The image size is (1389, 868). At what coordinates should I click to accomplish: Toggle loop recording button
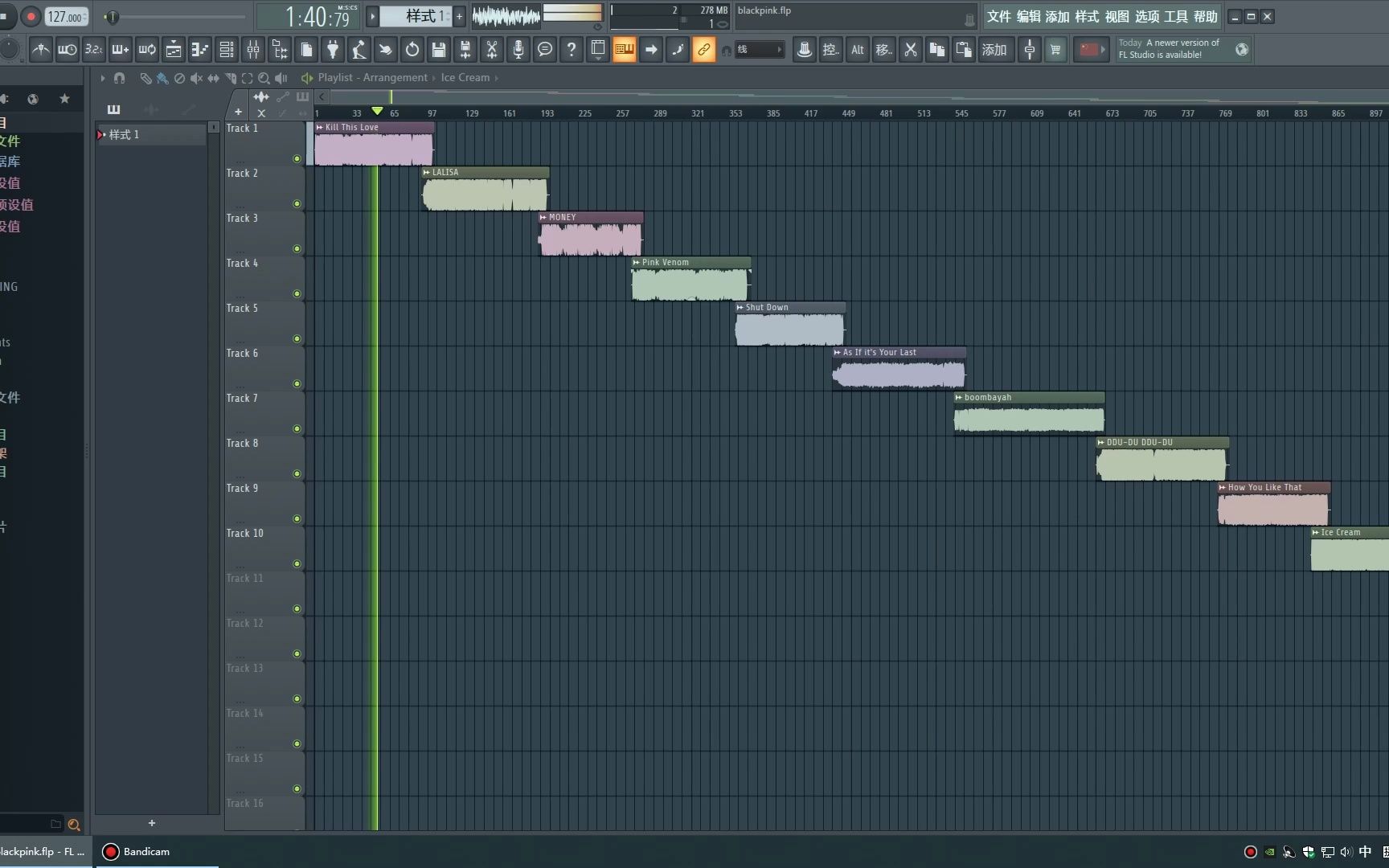click(146, 50)
